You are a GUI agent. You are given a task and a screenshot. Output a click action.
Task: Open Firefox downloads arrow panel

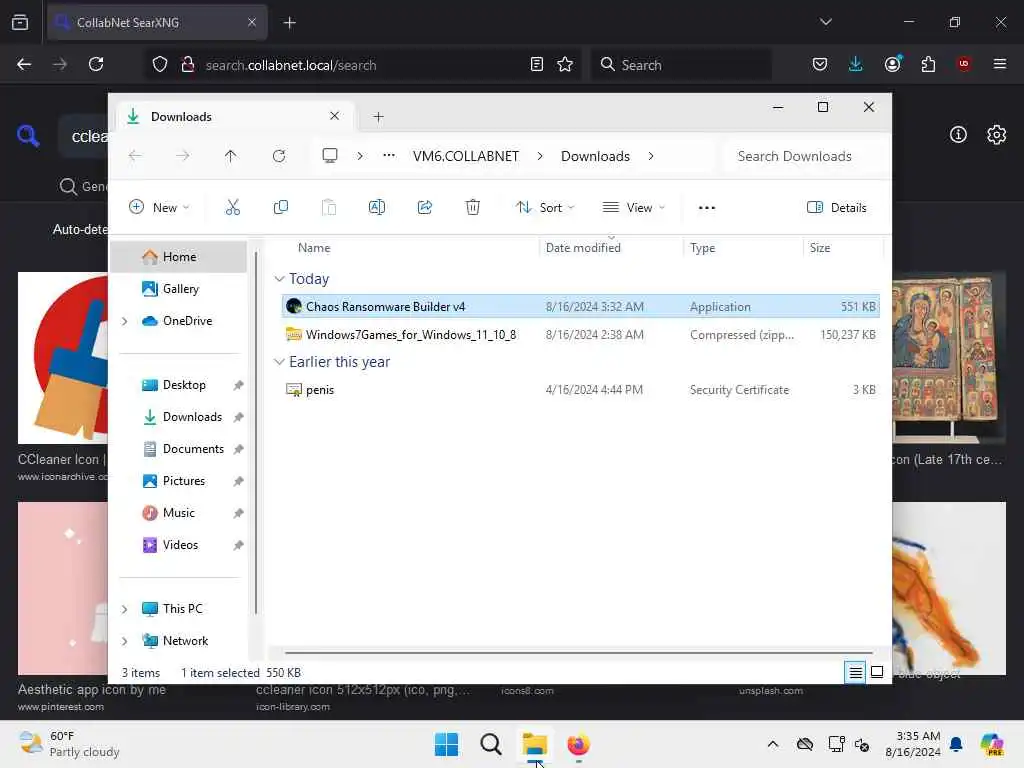point(856,64)
